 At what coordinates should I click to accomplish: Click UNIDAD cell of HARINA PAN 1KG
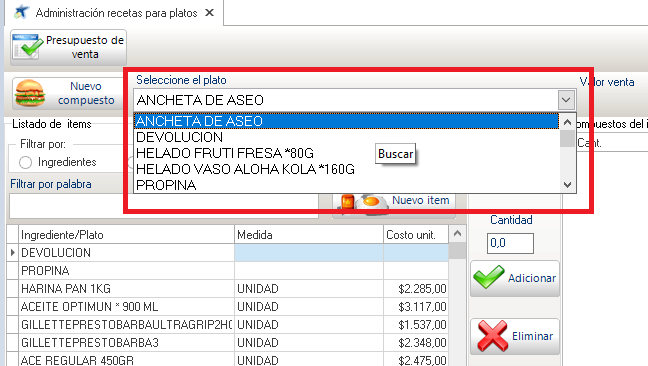[309, 289]
